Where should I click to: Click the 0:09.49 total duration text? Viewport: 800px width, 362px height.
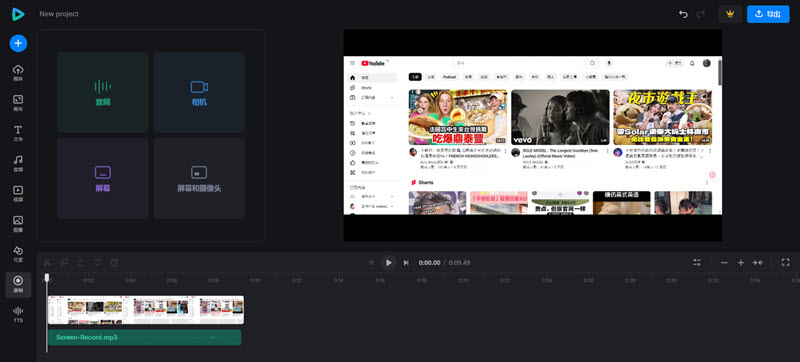[460, 263]
